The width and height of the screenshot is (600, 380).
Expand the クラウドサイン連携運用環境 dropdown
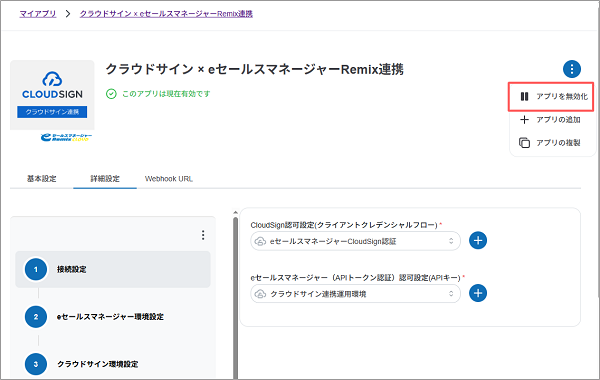[355, 294]
